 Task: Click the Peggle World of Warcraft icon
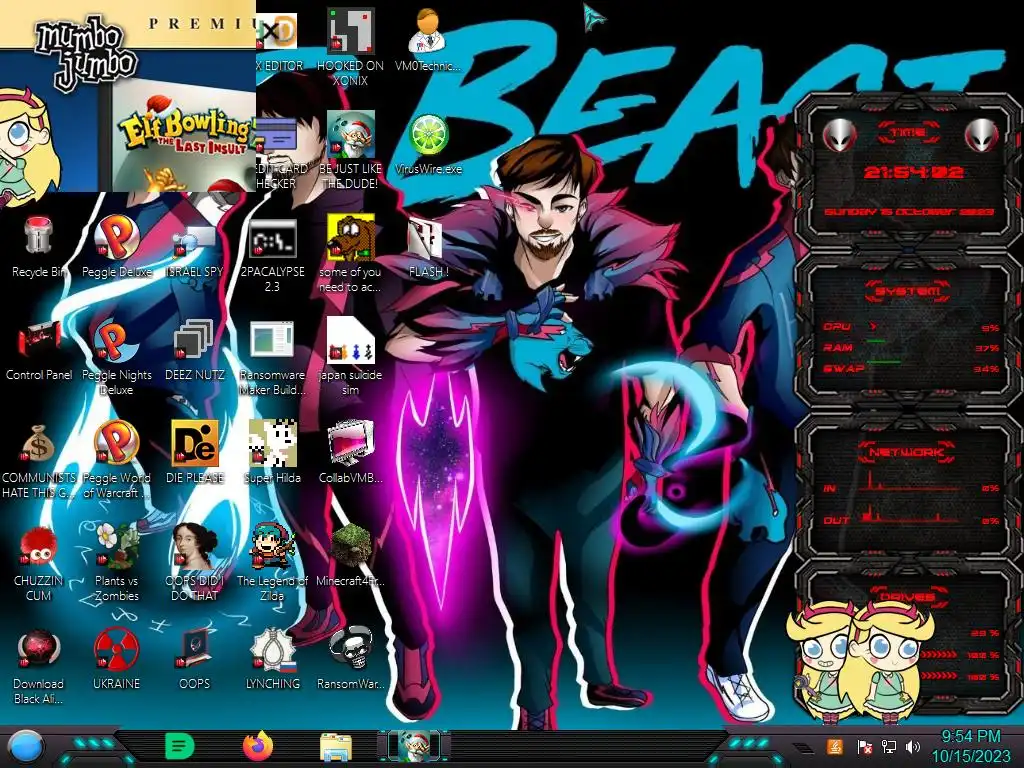[x=116, y=460]
